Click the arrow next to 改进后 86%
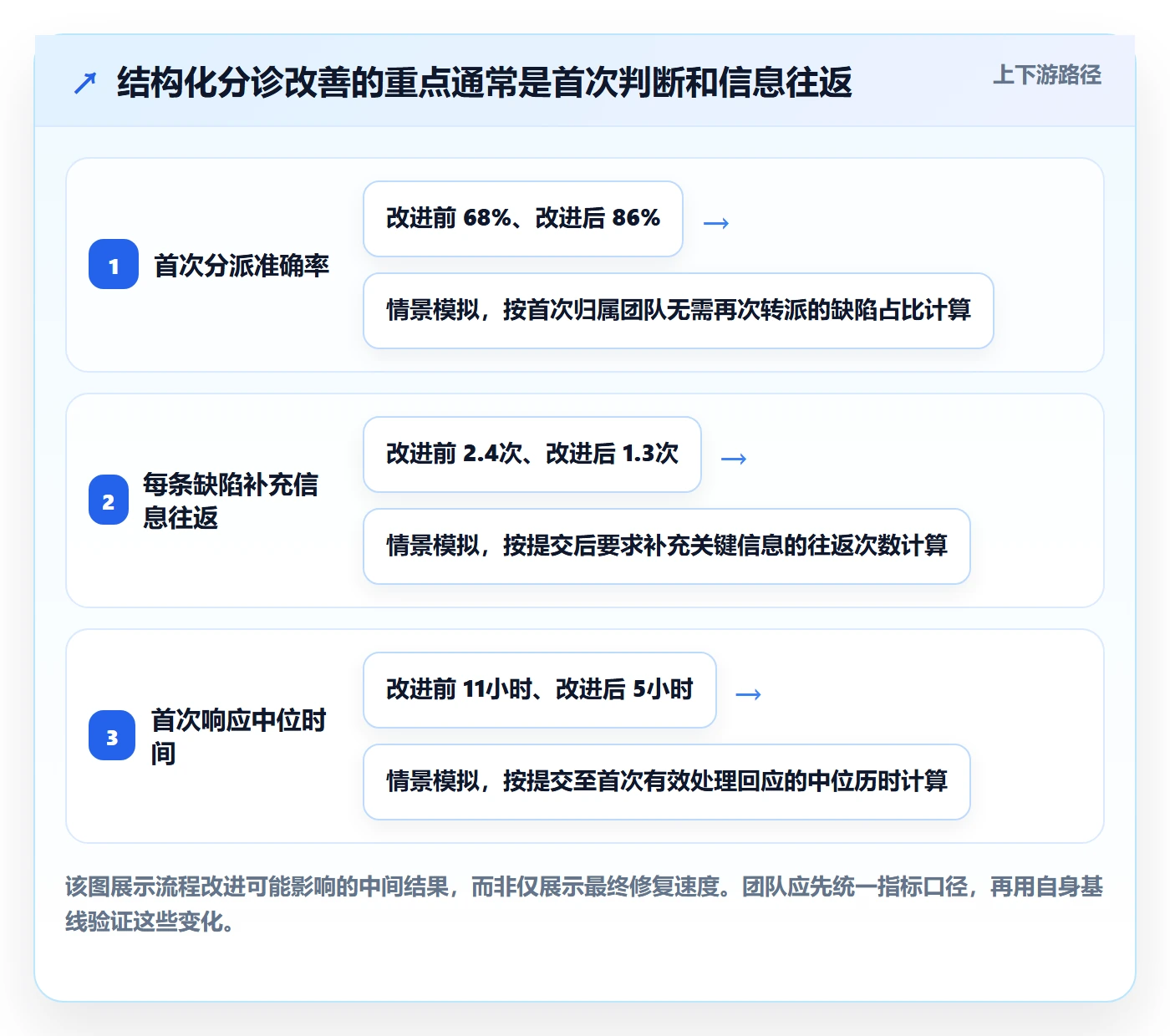The height and width of the screenshot is (1036, 1170). click(x=716, y=223)
